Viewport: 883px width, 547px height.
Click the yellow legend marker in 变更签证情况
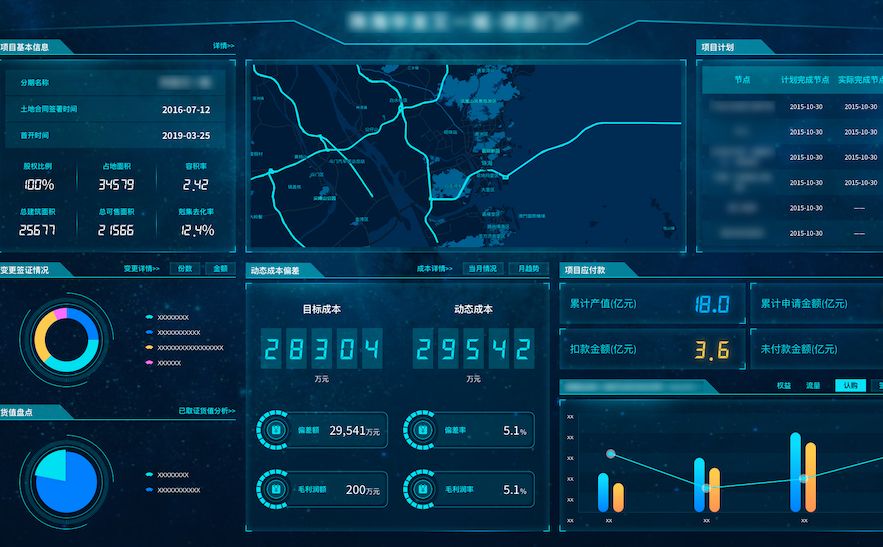[x=149, y=347]
